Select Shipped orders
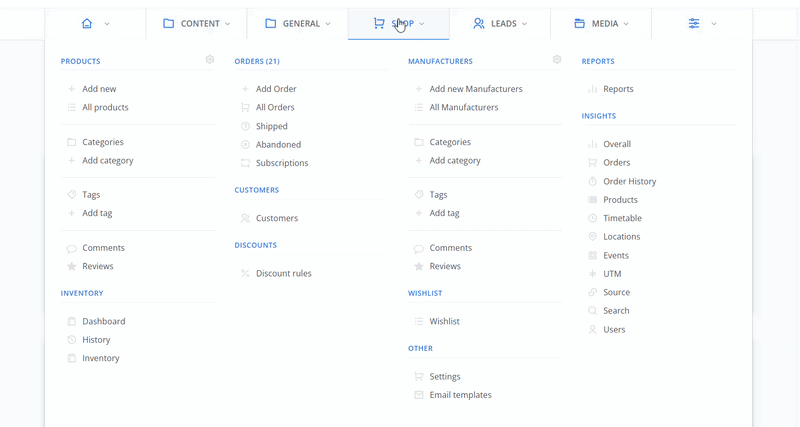Image resolution: width=800 pixels, height=427 pixels. 271,126
